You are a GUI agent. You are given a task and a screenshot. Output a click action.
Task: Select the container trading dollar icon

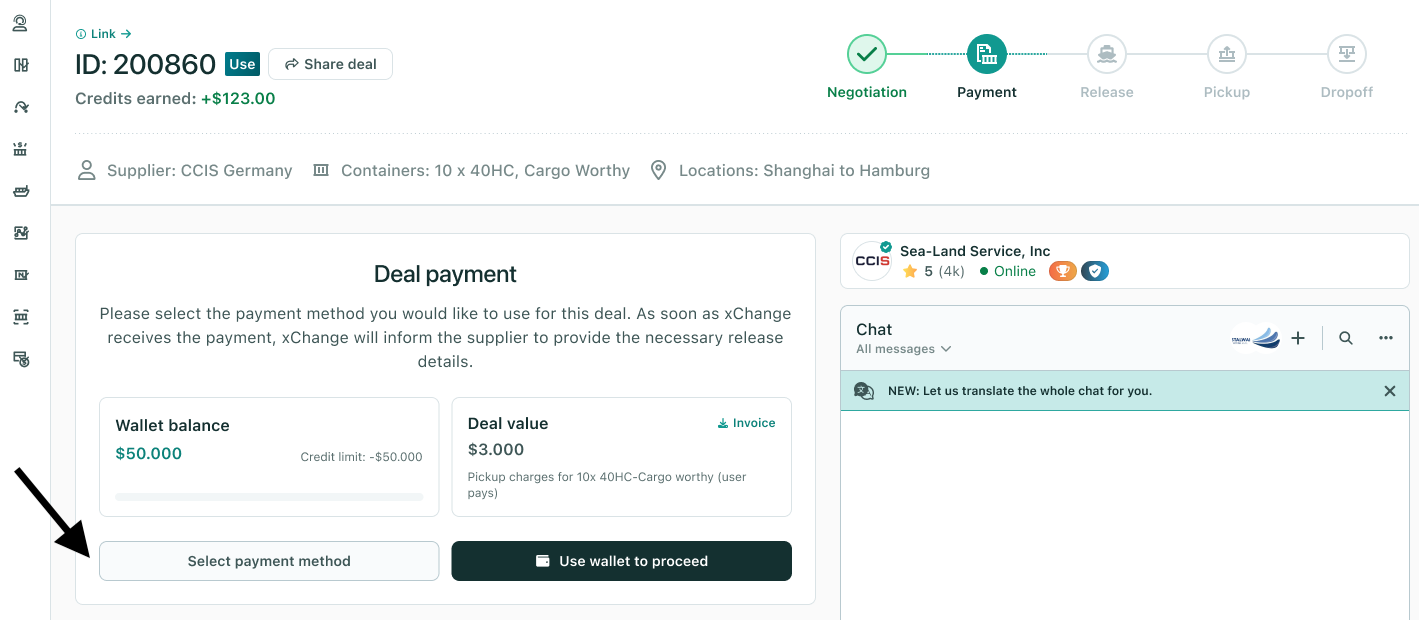click(20, 148)
